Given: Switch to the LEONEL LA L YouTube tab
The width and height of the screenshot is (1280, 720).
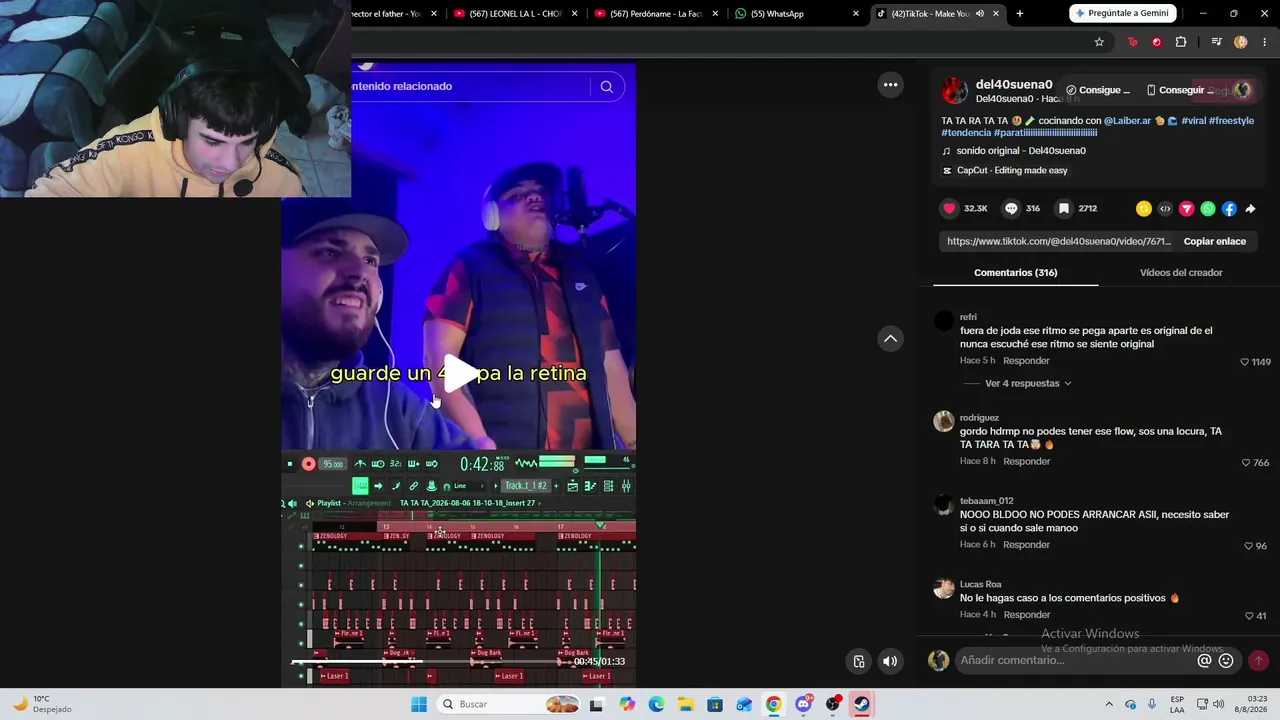Looking at the screenshot, I should click(516, 14).
